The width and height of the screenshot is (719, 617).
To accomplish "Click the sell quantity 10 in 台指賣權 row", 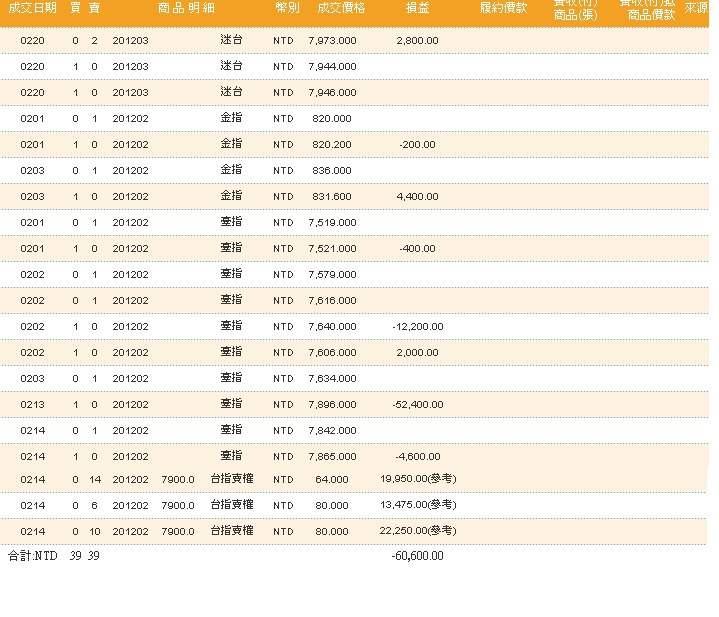I will pos(95,532).
